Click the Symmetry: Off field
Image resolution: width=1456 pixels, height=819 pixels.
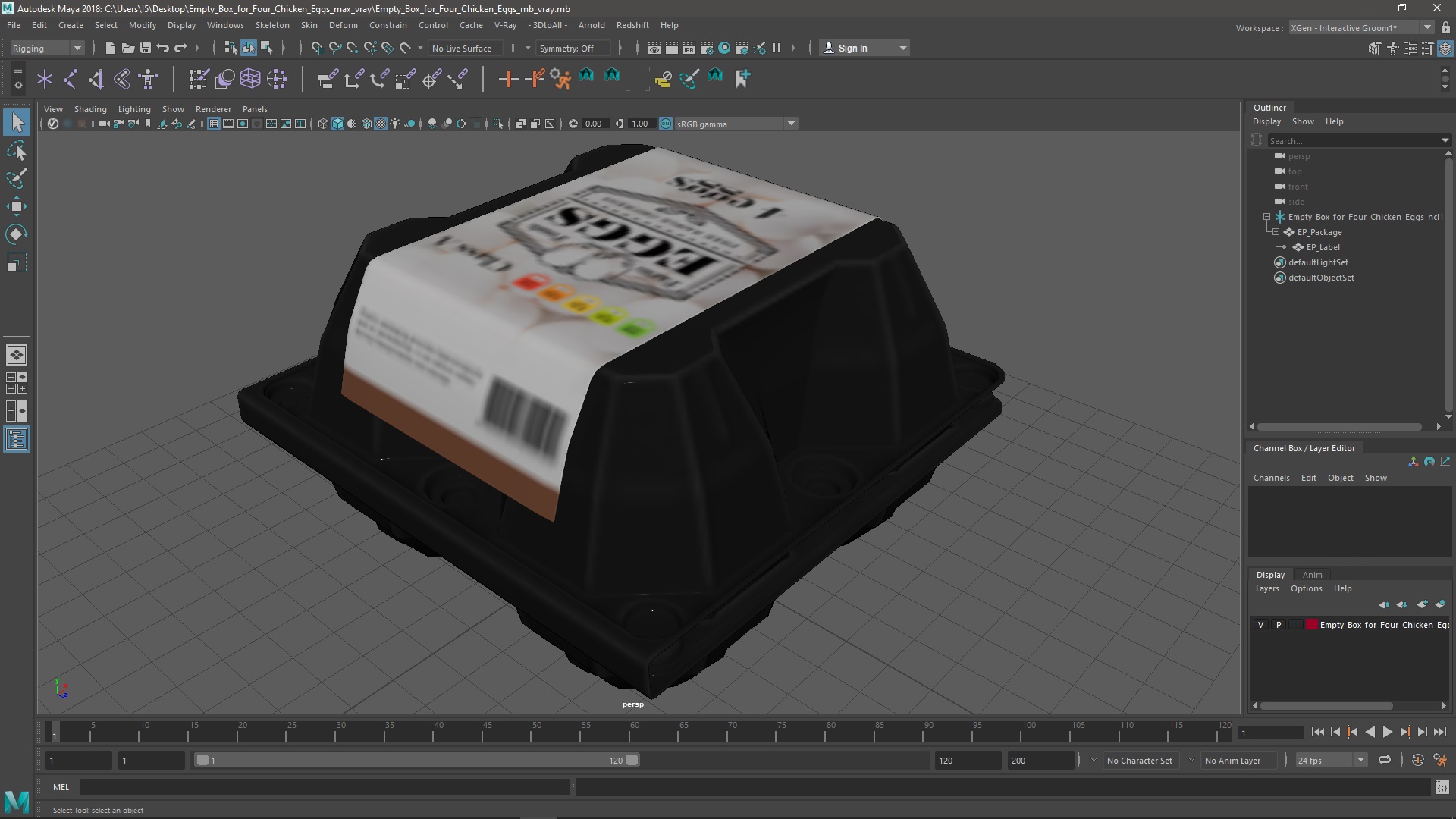coord(573,48)
